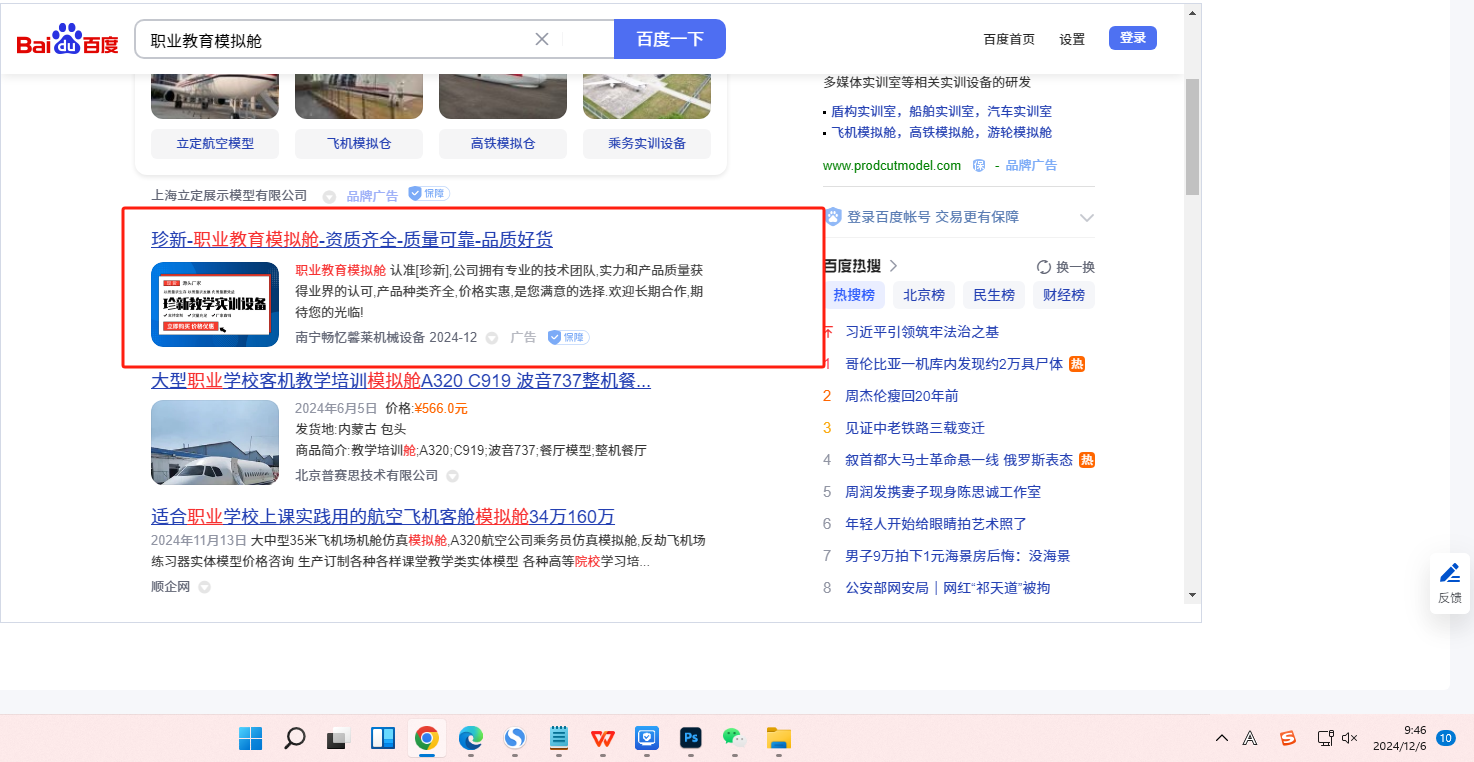Clear the search box with the X icon

(x=542, y=39)
